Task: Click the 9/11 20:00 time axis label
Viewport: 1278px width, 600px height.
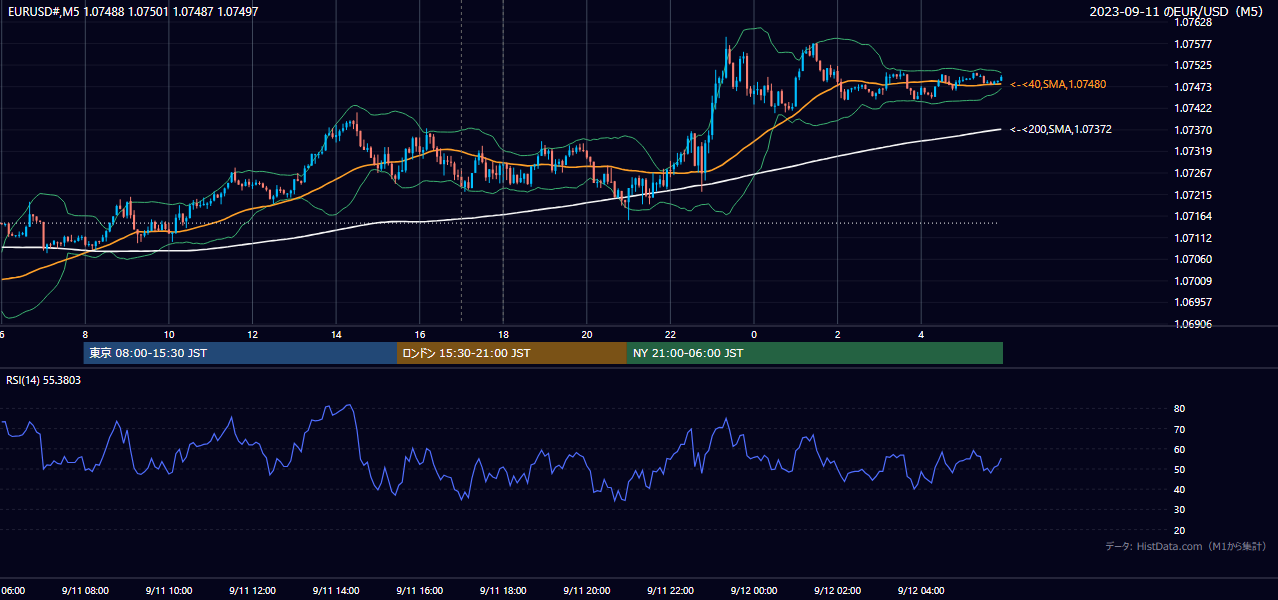Action: 586,591
